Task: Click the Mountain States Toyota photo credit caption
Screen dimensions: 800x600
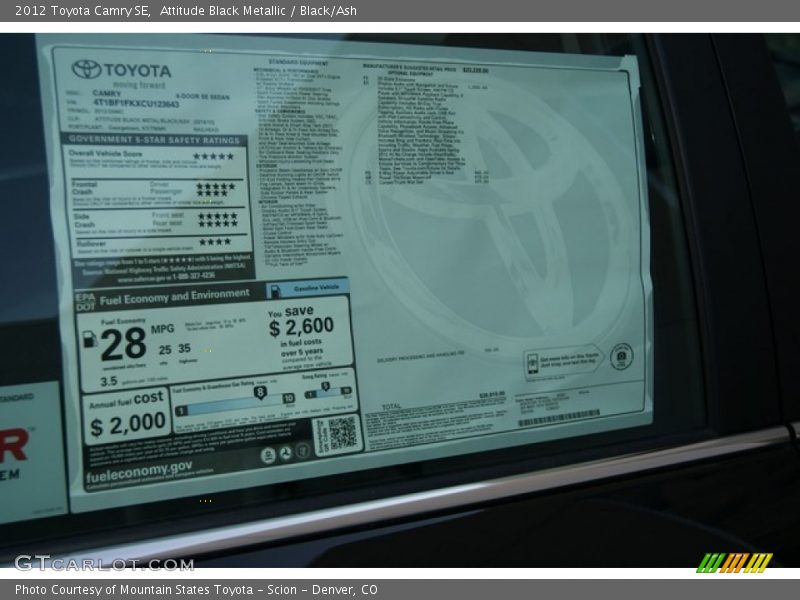Action: click(196, 590)
